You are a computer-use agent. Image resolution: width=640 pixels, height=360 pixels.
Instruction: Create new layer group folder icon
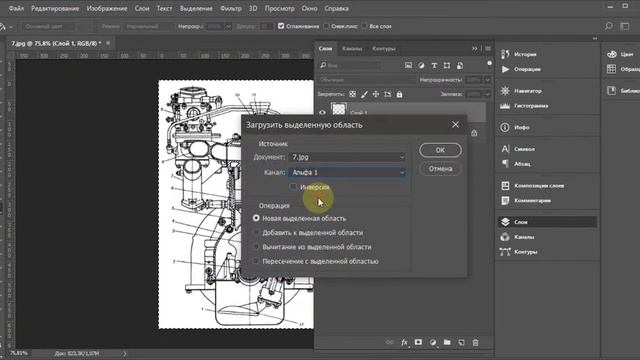[x=447, y=342]
